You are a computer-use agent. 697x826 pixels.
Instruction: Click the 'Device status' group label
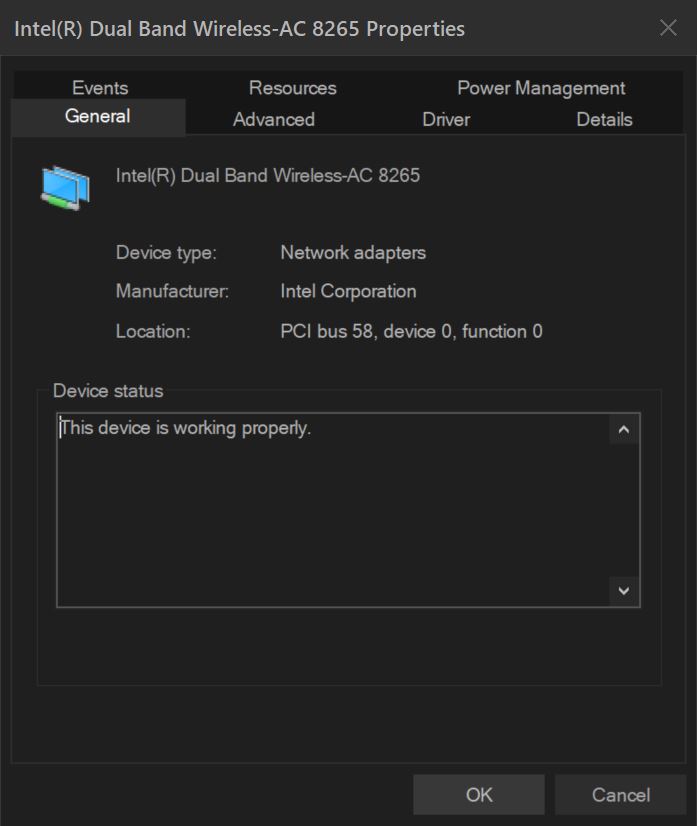coord(108,391)
